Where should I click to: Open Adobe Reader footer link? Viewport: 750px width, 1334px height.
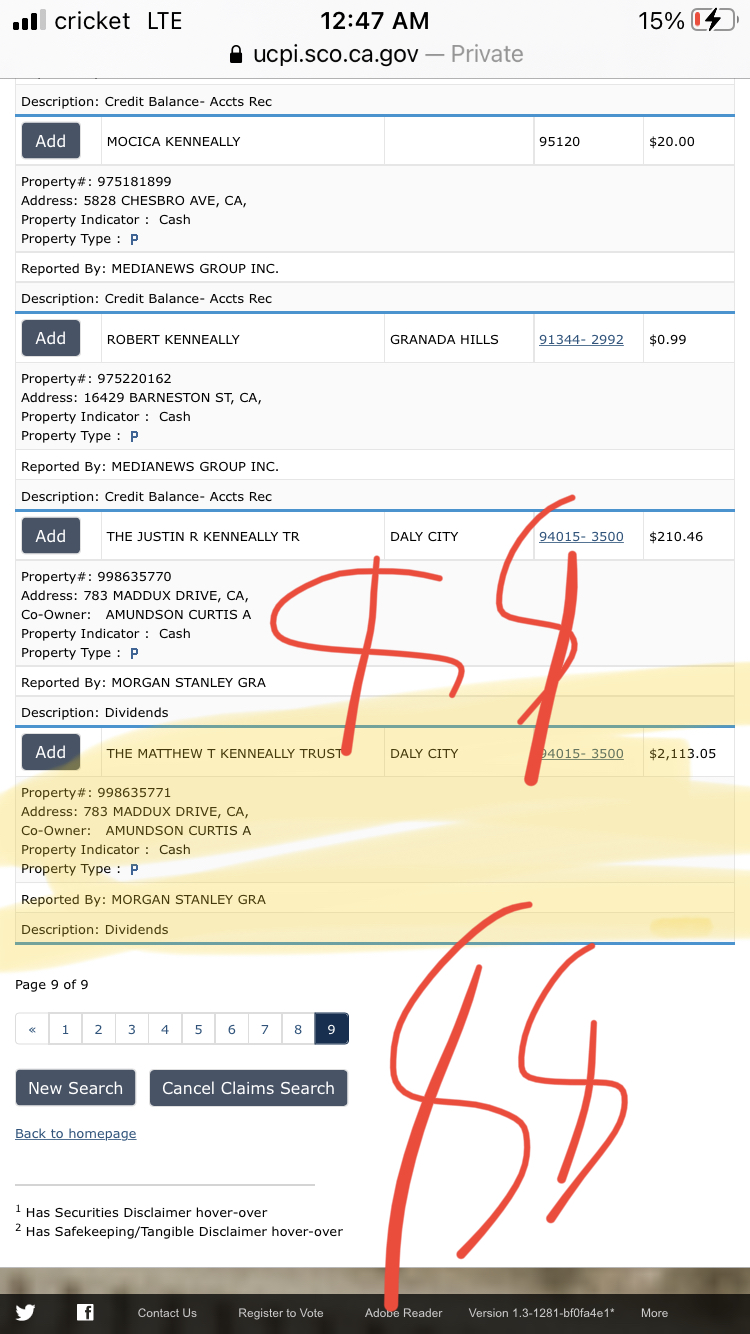(x=403, y=1313)
